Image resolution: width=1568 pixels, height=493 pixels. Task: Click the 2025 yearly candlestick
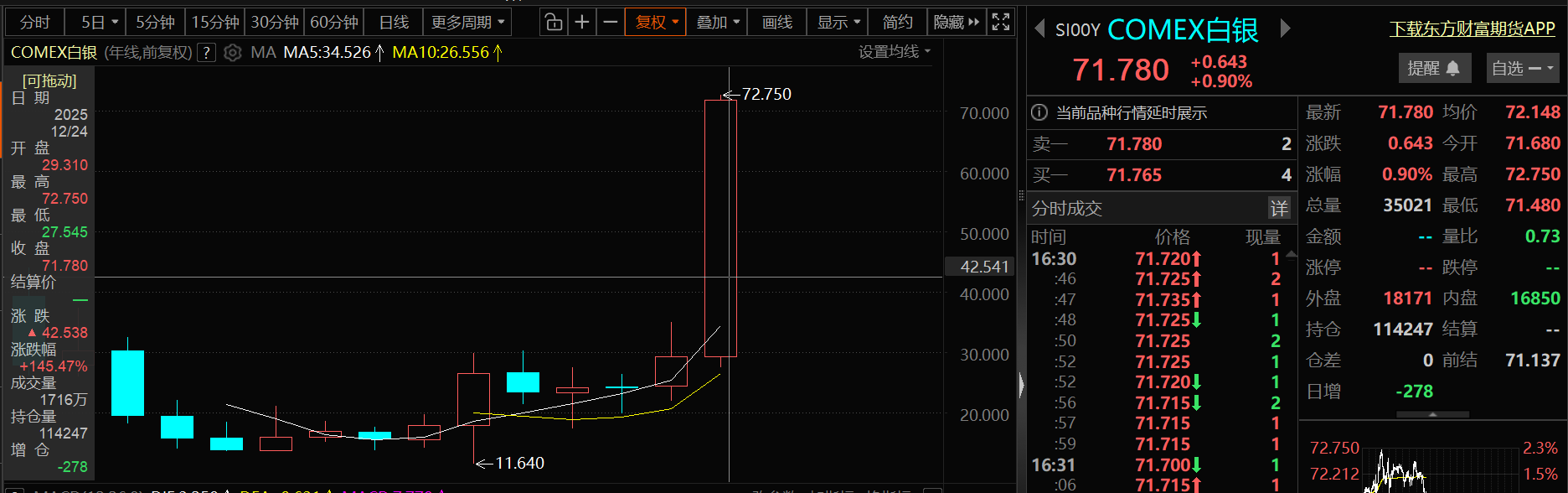pyautogui.click(x=720, y=228)
